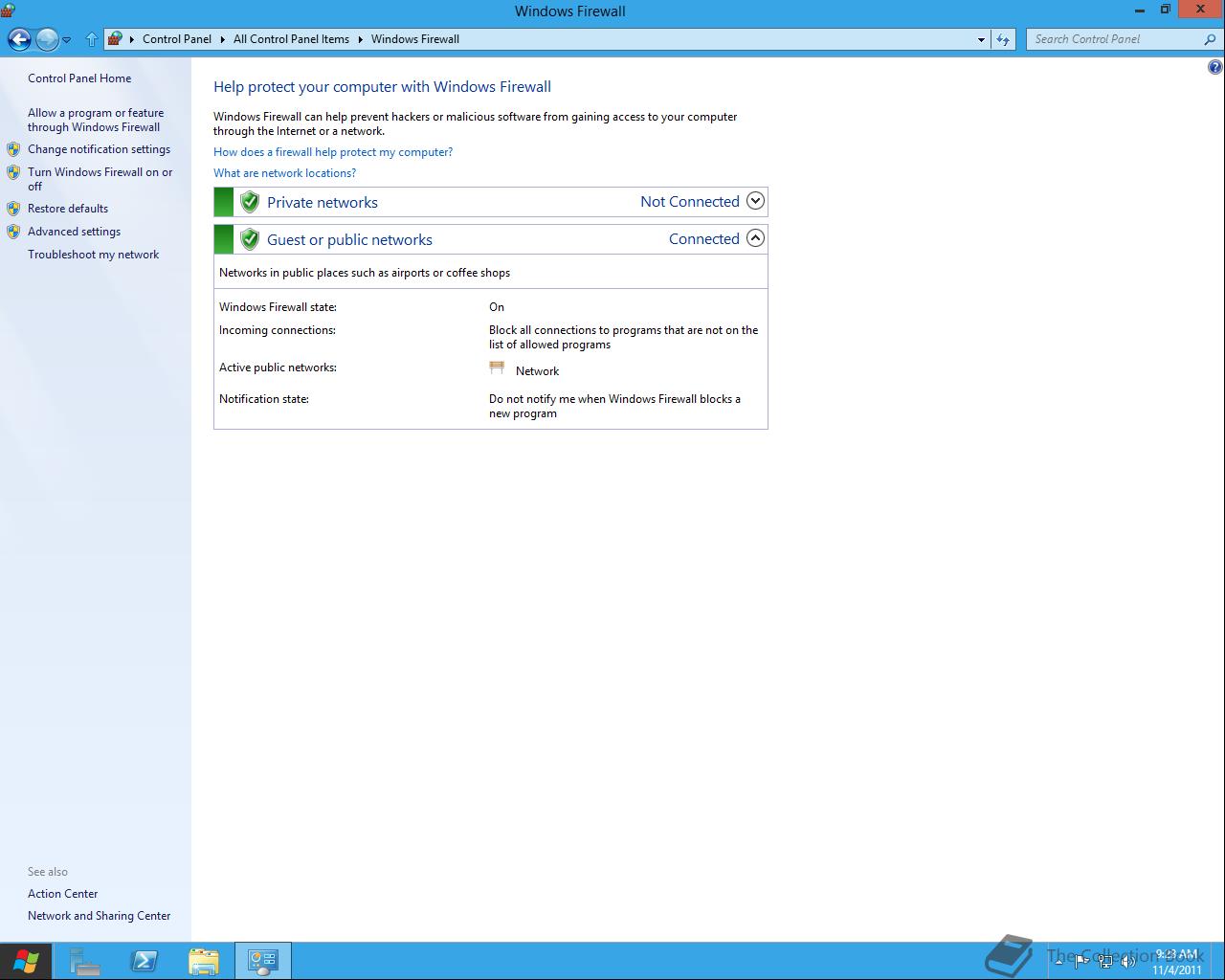1225x980 pixels.
Task: Open How does a firewall help protect my computer
Action: click(x=333, y=152)
